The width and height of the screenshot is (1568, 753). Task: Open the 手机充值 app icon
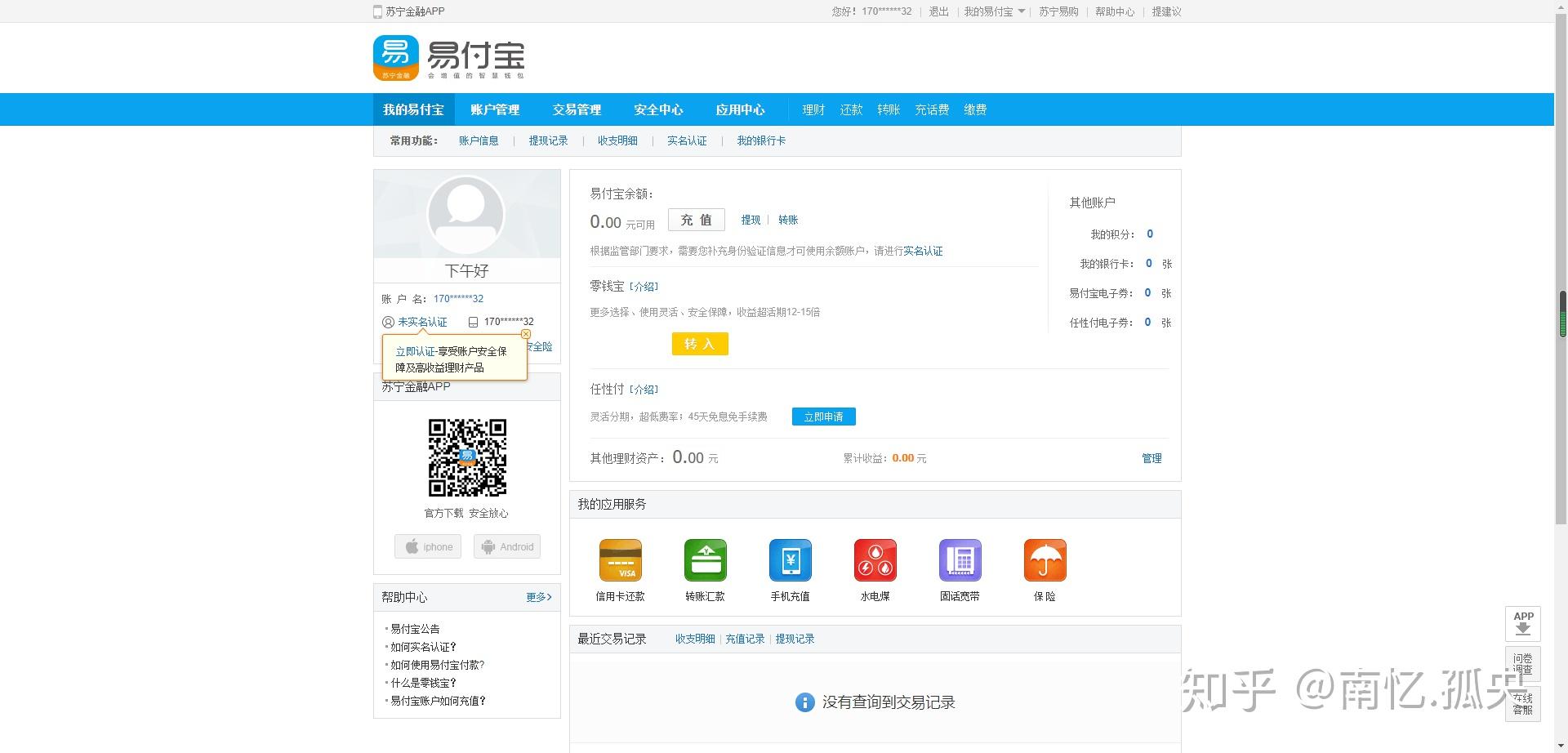click(791, 560)
